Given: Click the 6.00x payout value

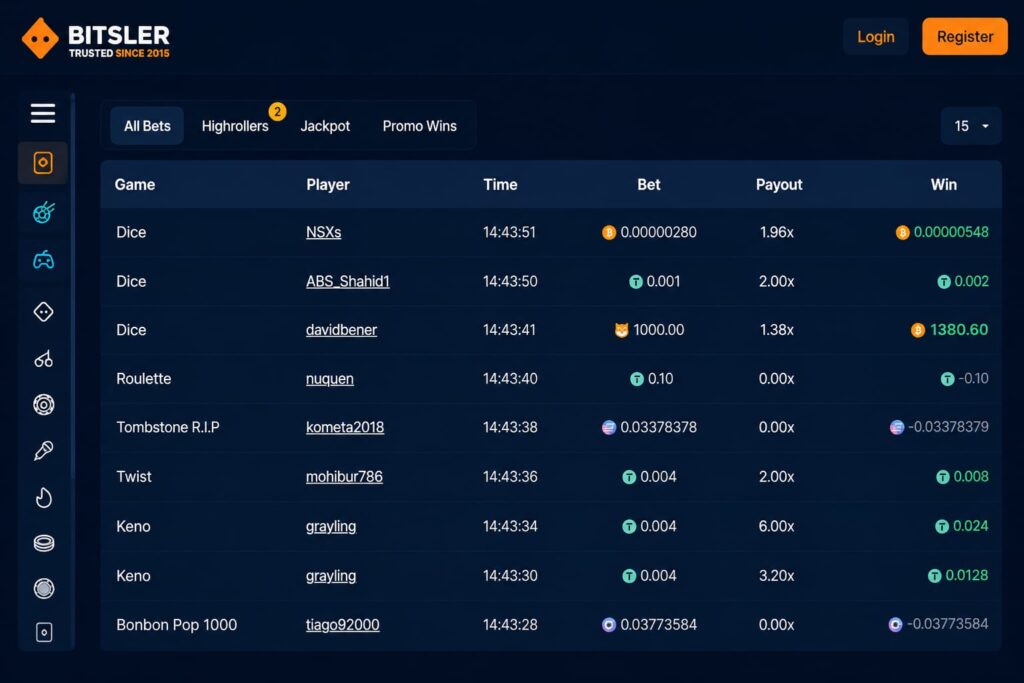Looking at the screenshot, I should pyautogui.click(x=776, y=526).
